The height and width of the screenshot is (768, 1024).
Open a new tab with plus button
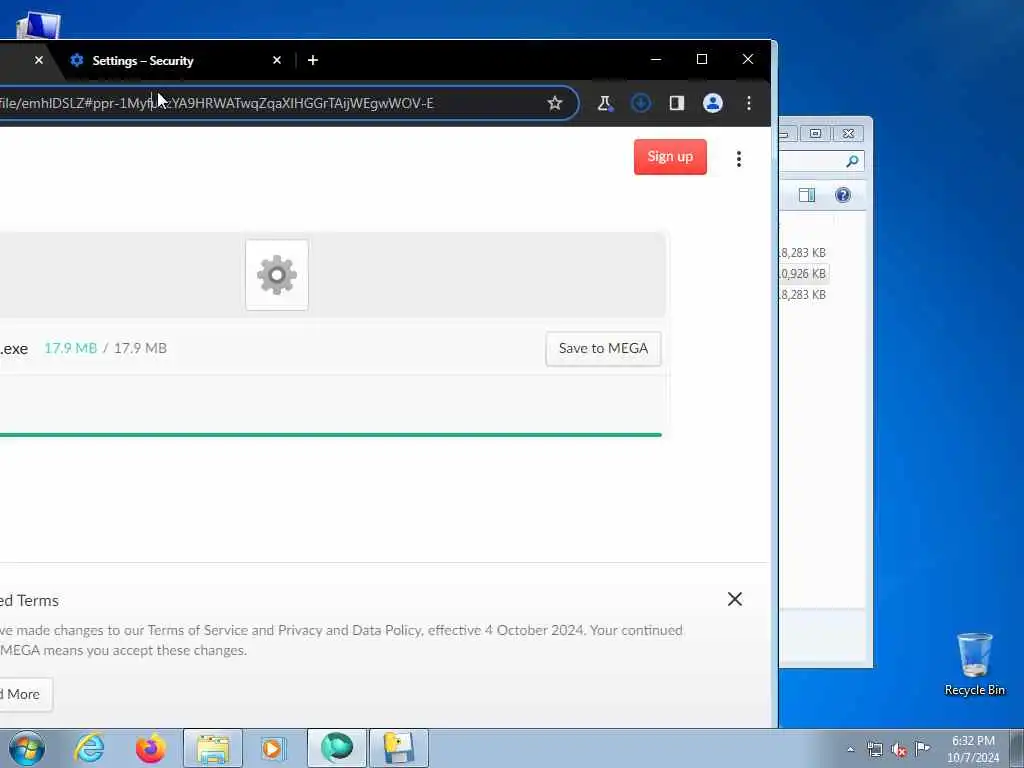[x=313, y=60]
